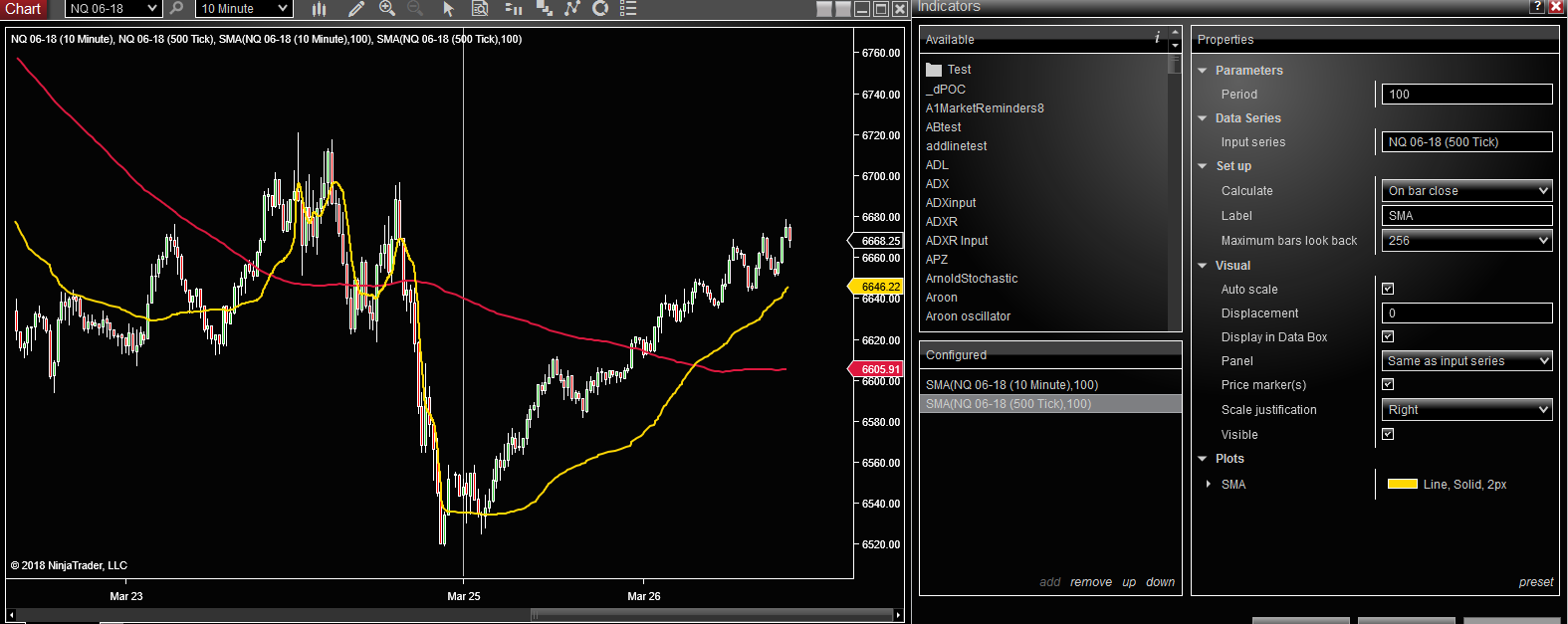The image size is (1568, 624).
Task: Toggle the Auto scale checkbox
Action: pyautogui.click(x=1388, y=289)
